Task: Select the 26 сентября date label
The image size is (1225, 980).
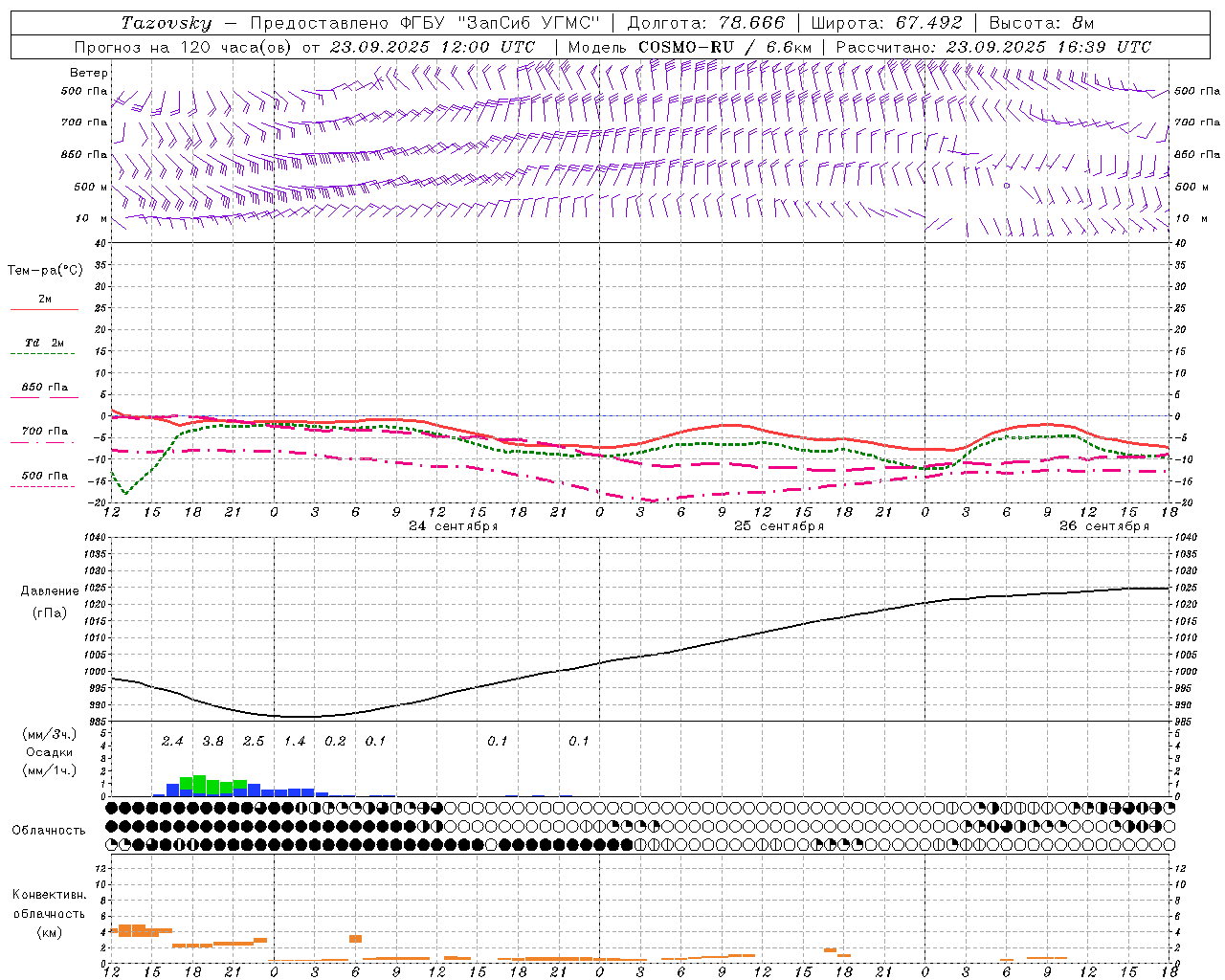Action: click(x=1103, y=526)
